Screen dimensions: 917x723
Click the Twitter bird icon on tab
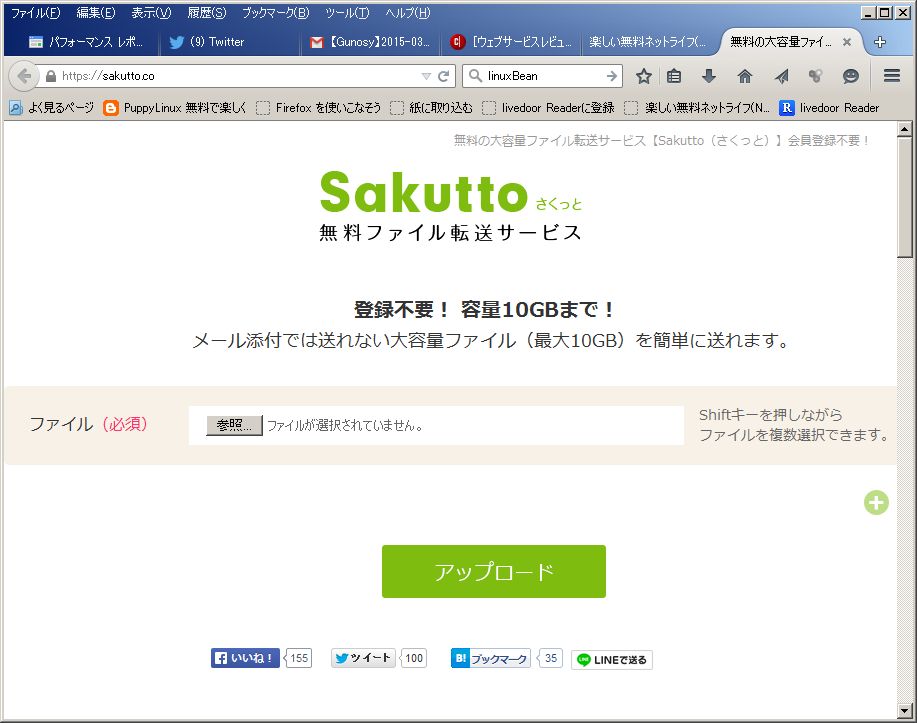pyautogui.click(x=177, y=42)
